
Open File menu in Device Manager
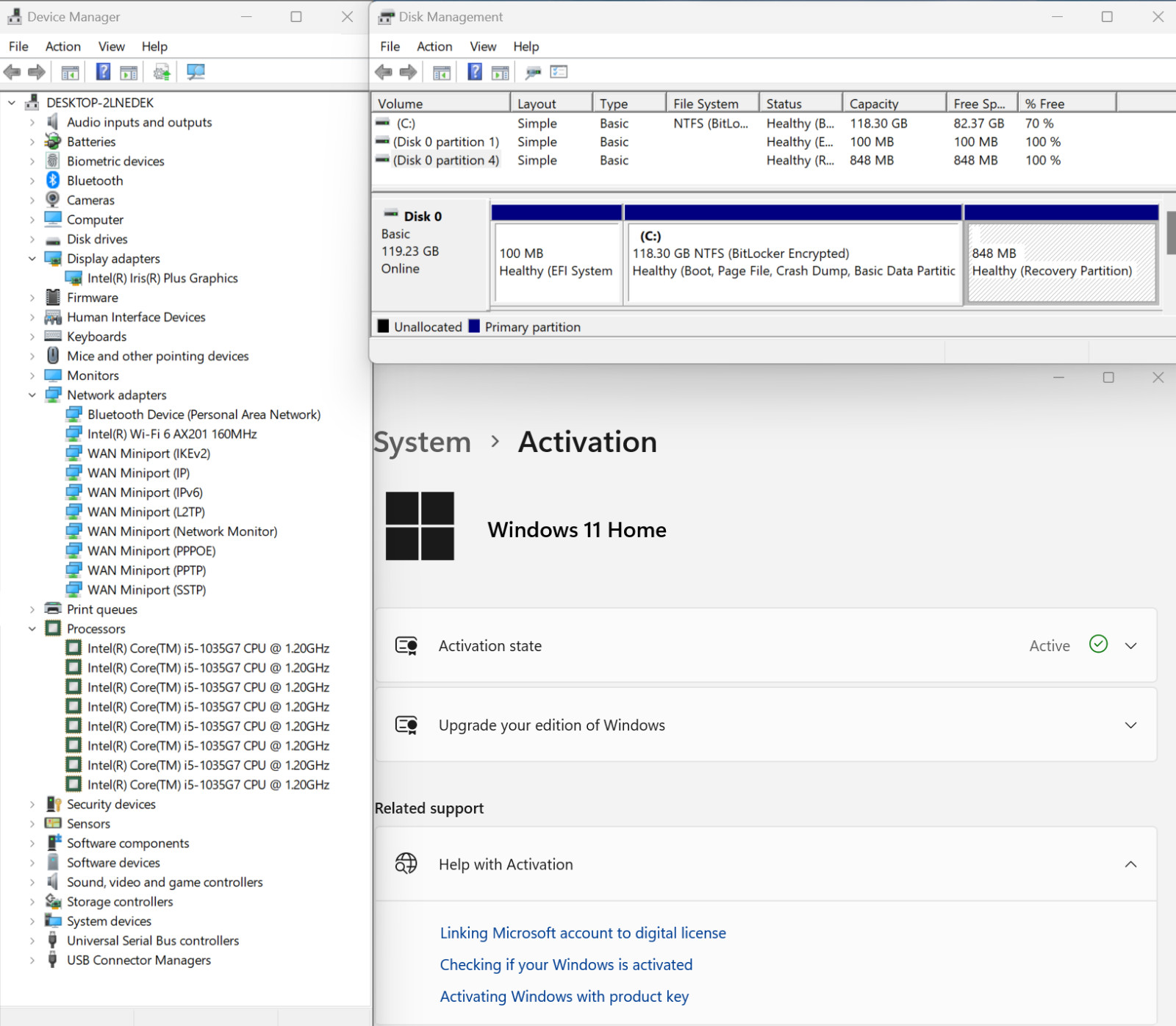(18, 46)
